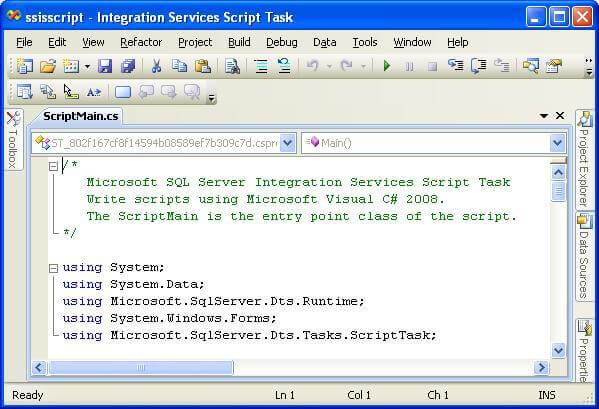Image resolution: width=599 pixels, height=409 pixels.
Task: Open the Toolbox side panel
Action: pos(13,140)
